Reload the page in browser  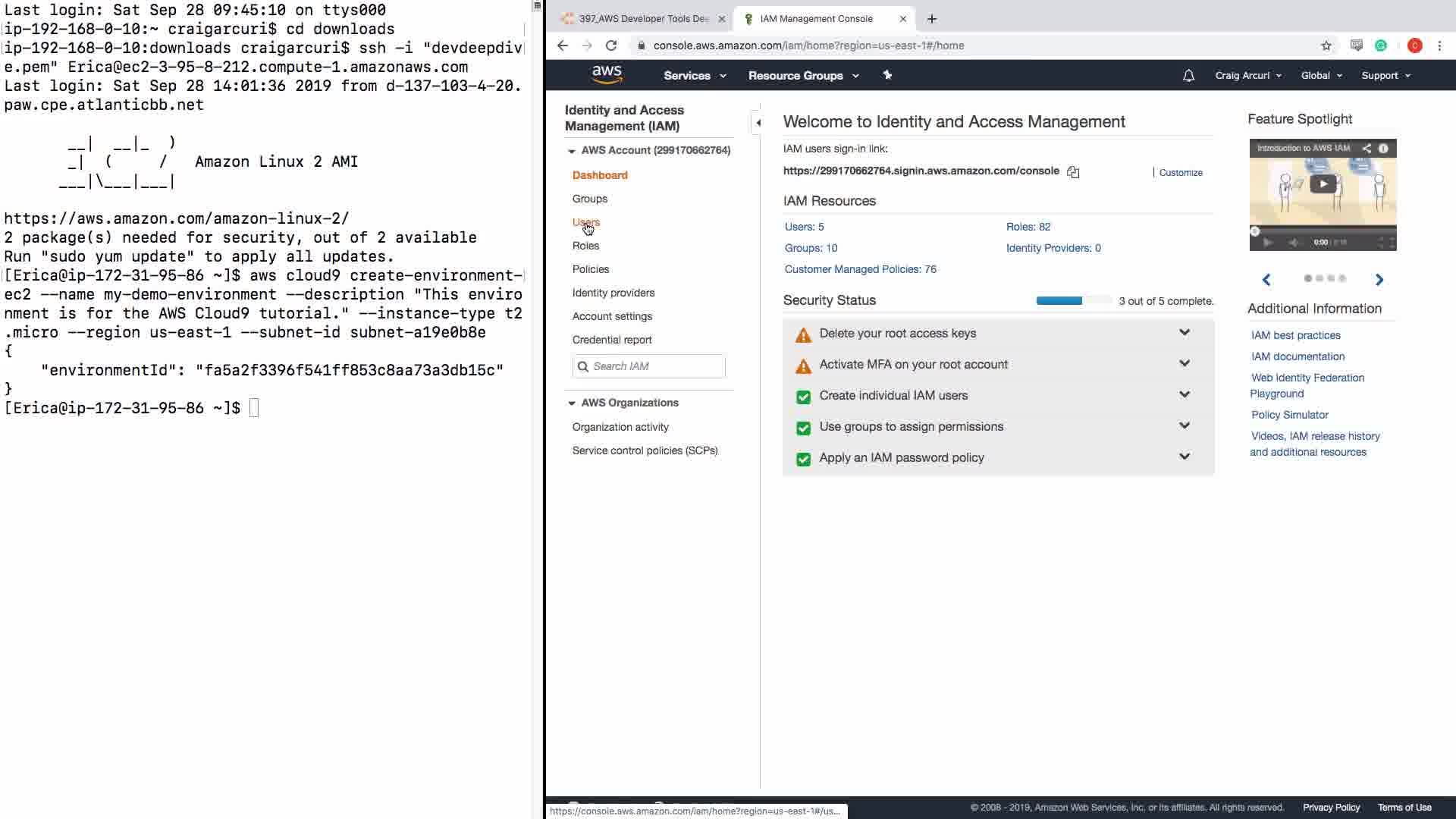611,45
